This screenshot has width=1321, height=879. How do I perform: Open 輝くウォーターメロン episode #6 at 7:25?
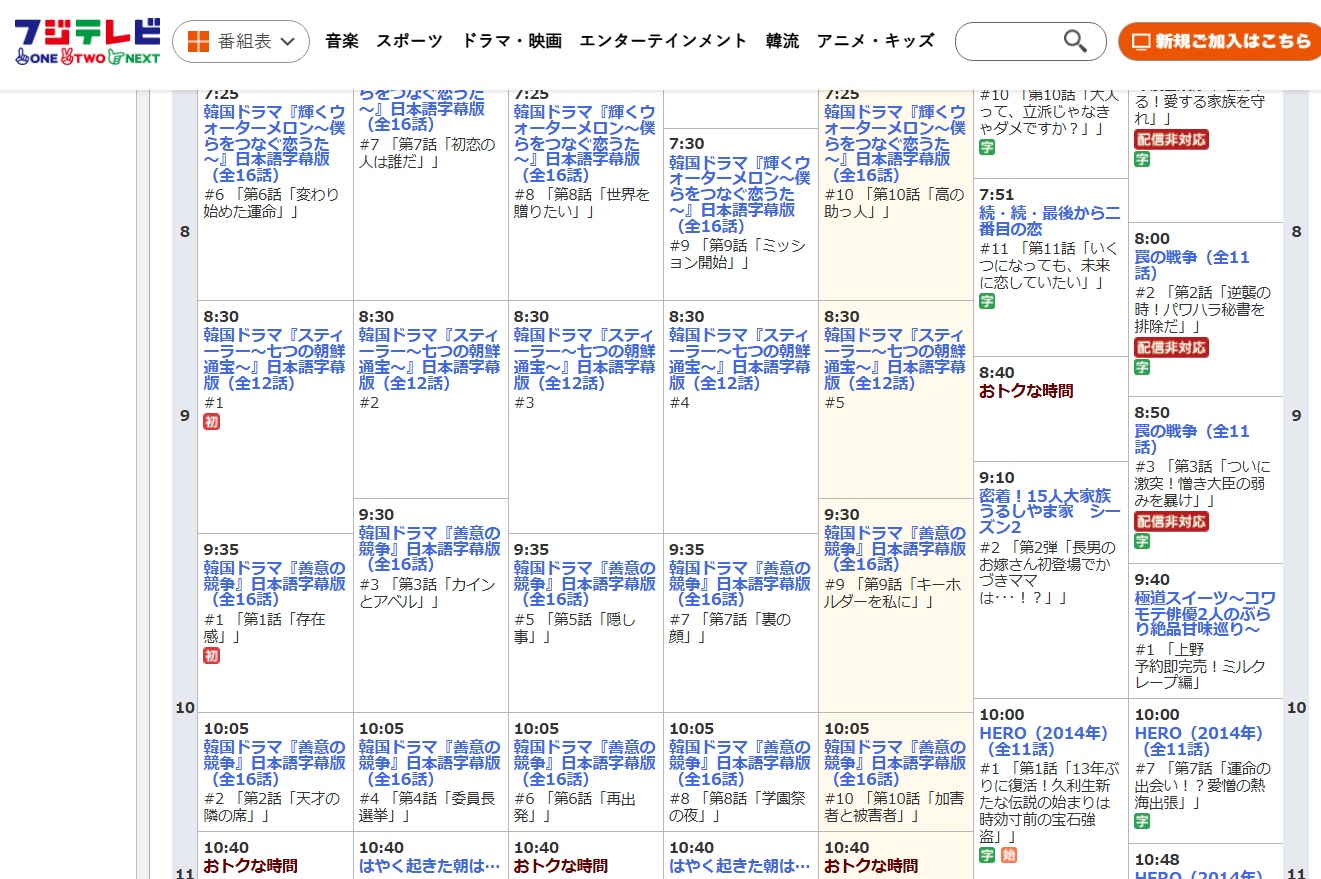[x=273, y=143]
